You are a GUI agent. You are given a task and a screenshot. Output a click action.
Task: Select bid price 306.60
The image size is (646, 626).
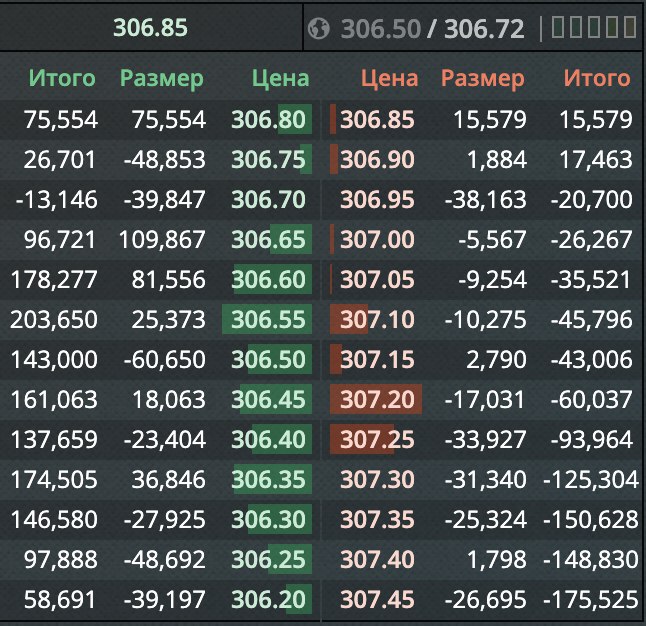(268, 279)
